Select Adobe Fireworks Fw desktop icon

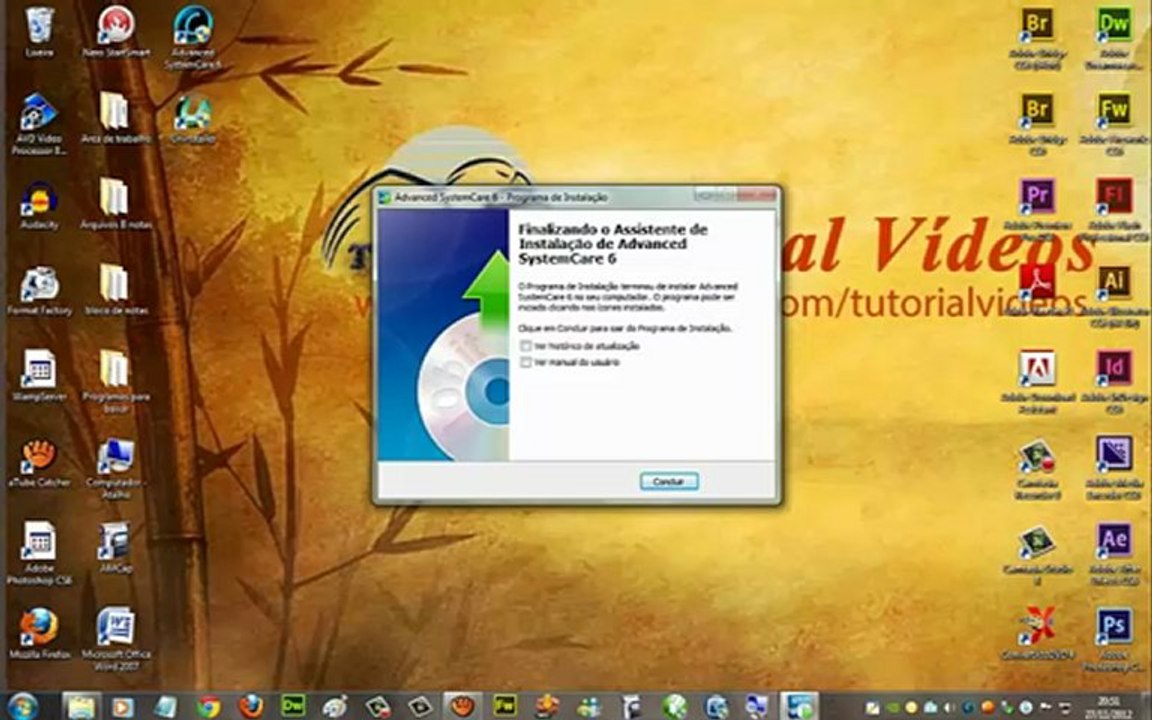pos(1114,123)
